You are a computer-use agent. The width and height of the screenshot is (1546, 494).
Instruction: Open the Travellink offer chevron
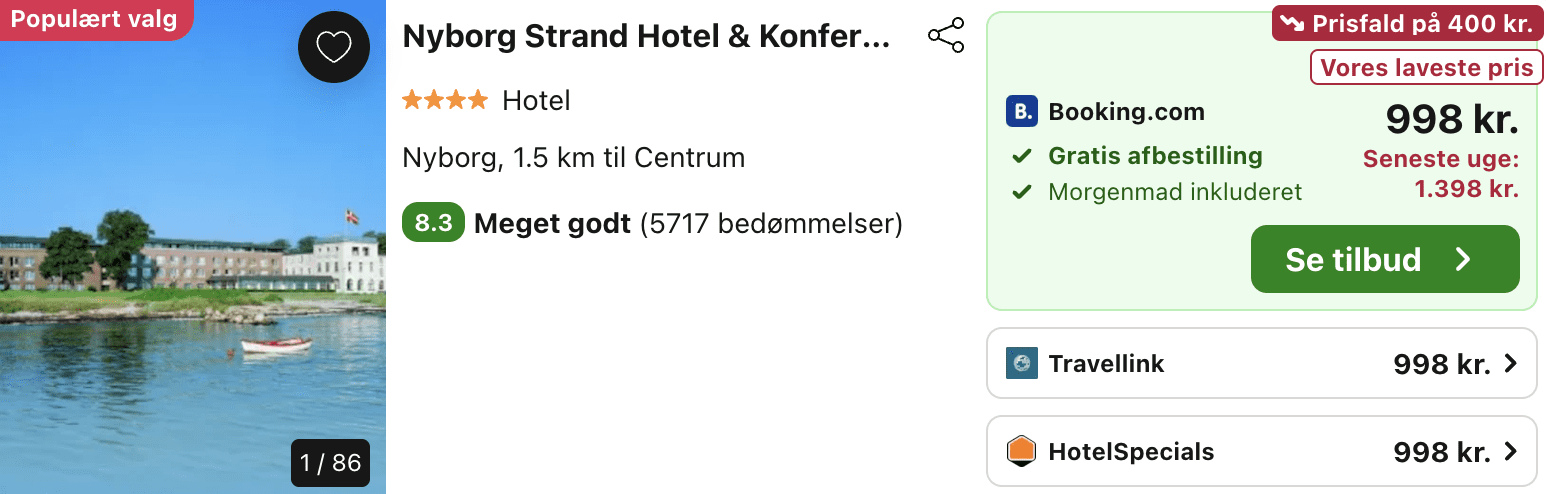(x=1510, y=363)
